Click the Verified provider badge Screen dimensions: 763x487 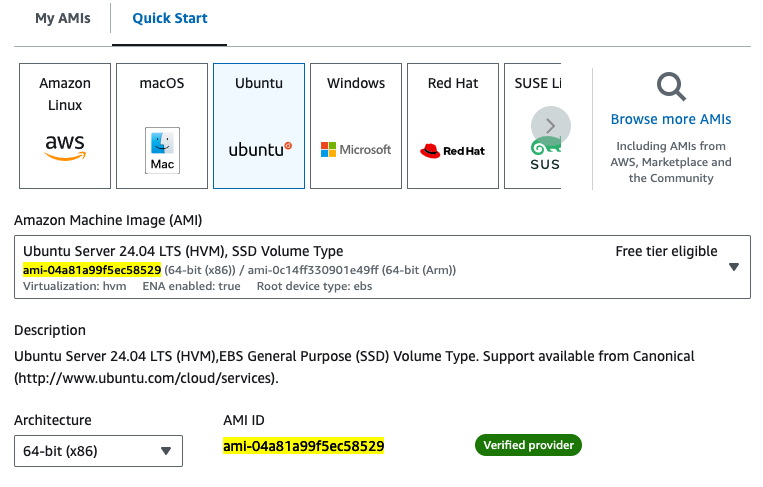528,445
